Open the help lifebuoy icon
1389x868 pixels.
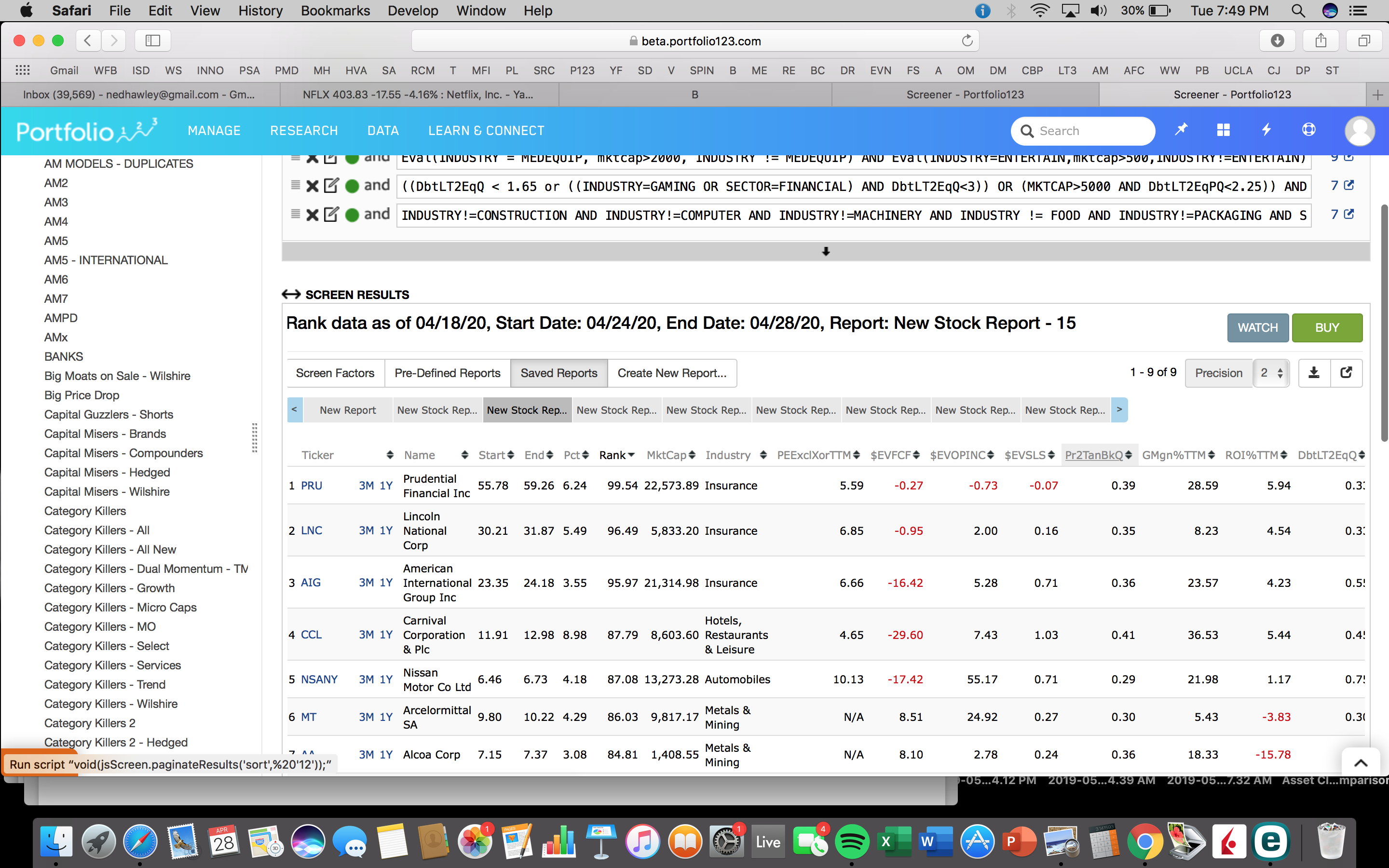click(x=1308, y=130)
